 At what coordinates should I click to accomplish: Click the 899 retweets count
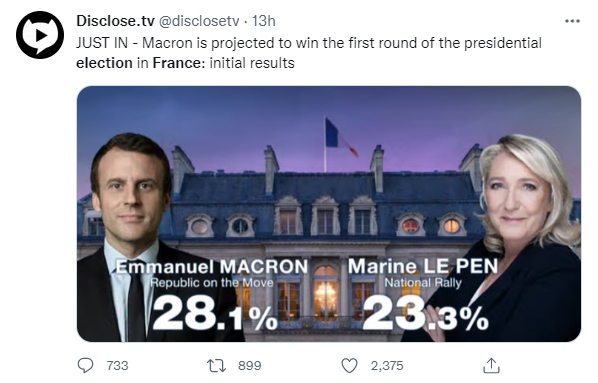click(x=250, y=365)
